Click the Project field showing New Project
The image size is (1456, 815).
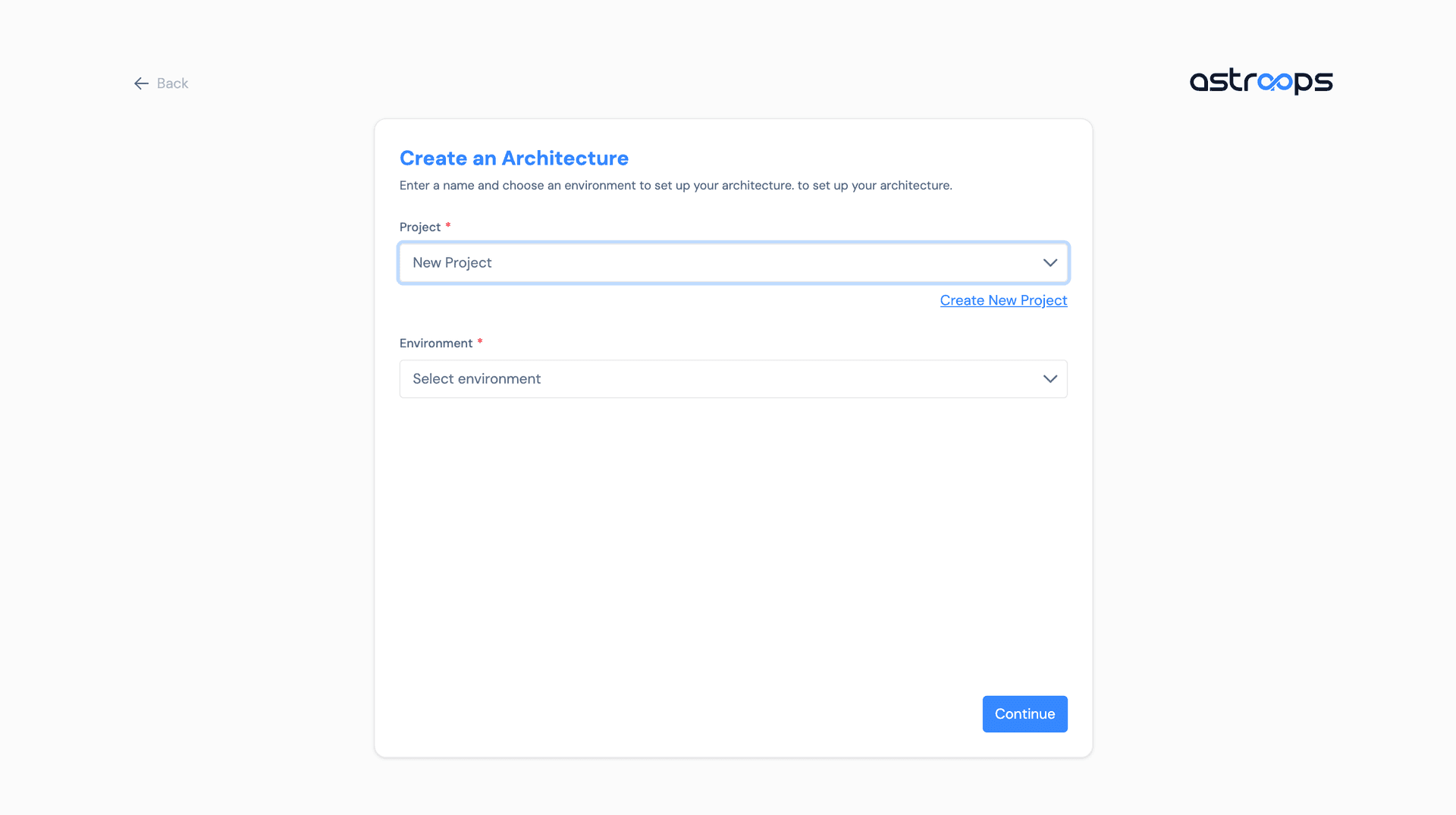click(733, 262)
